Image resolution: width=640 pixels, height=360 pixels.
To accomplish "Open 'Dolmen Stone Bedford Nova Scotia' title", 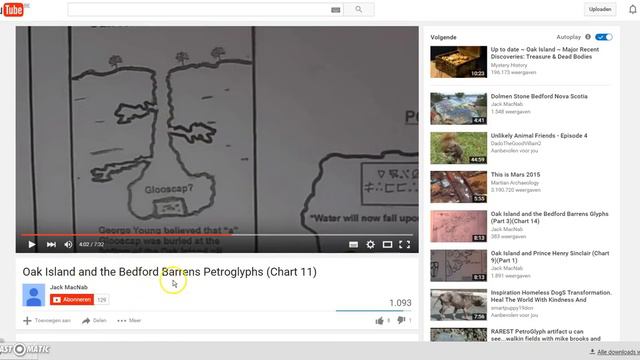I will [539, 96].
